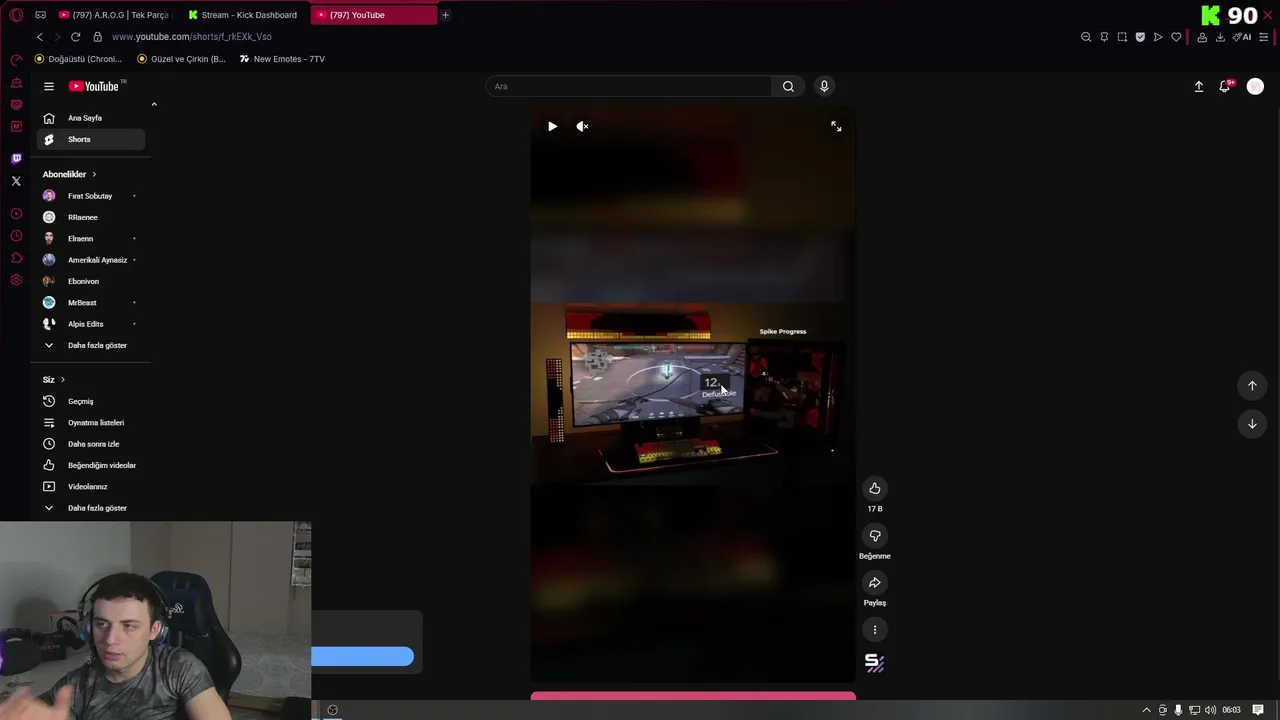Viewport: 1280px width, 720px height.
Task: Go to previous Short with up arrow
Action: pyautogui.click(x=1252, y=386)
